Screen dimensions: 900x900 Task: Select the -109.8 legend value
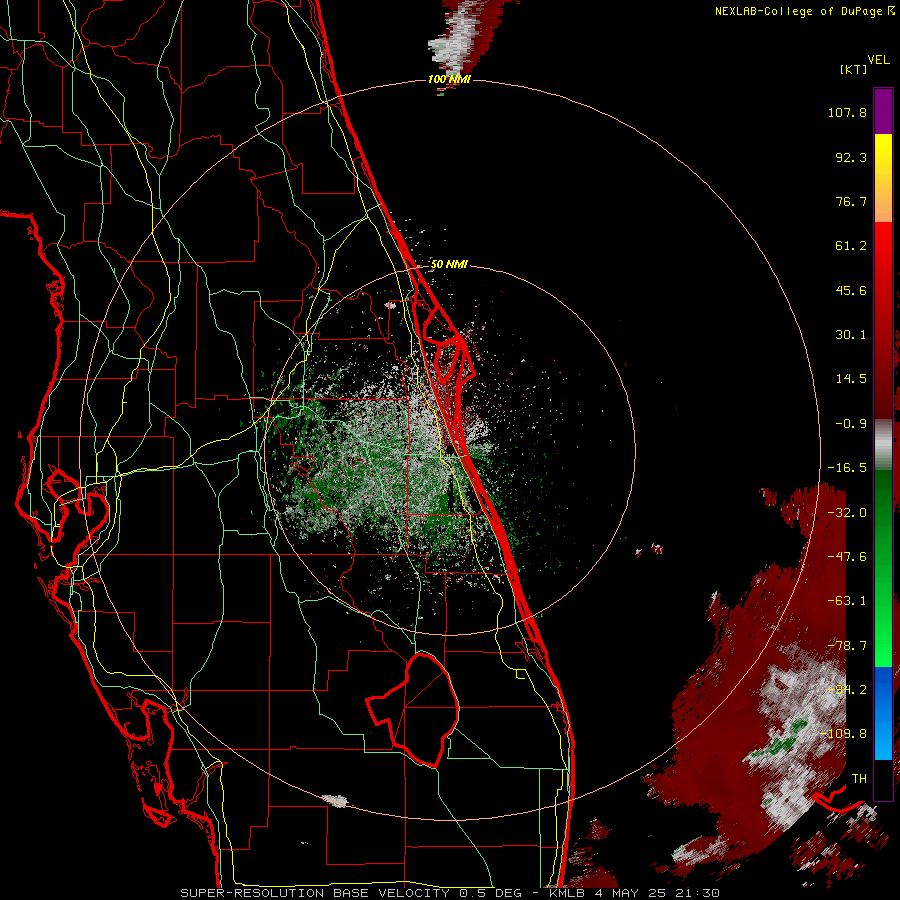(843, 734)
